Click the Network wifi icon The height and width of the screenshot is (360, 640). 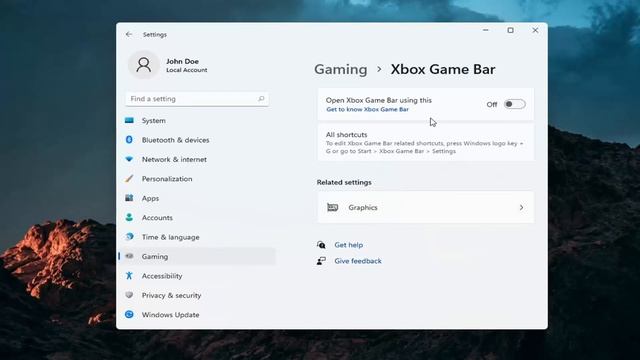[129, 159]
